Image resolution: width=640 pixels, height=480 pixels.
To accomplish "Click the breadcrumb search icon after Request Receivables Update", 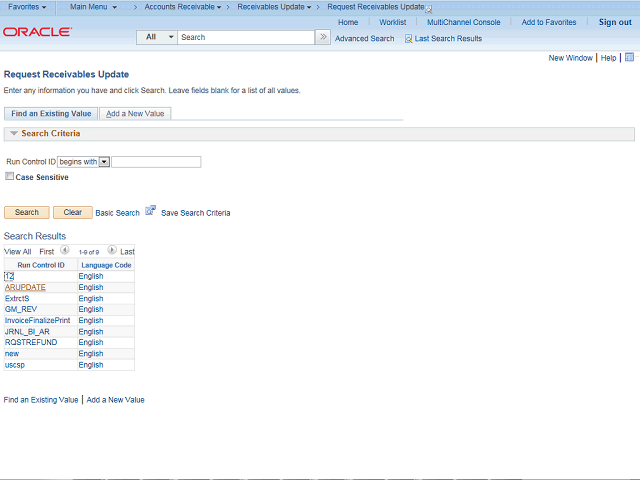I will pyautogui.click(x=429, y=9).
